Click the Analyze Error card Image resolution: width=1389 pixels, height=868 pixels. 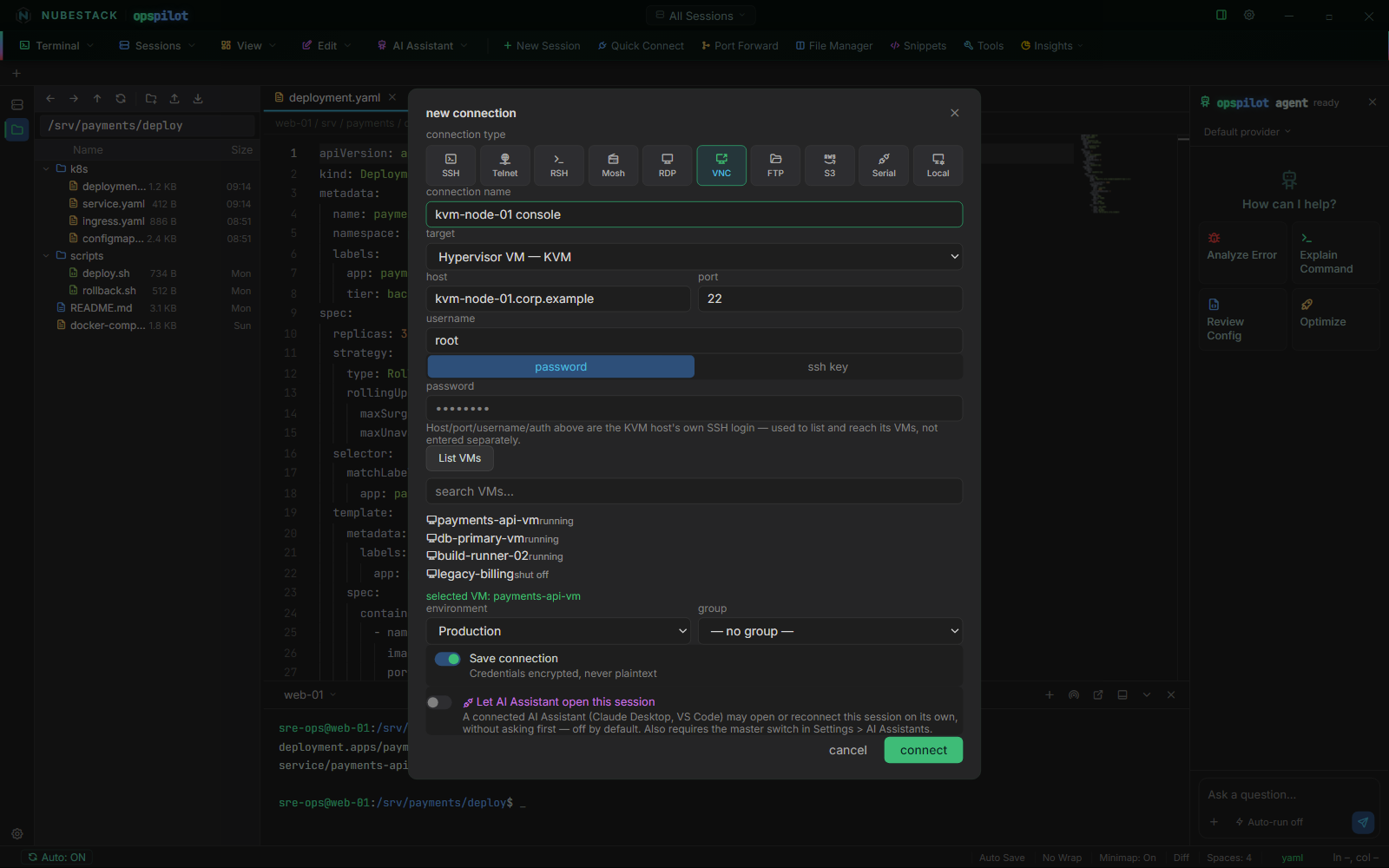tap(1243, 253)
